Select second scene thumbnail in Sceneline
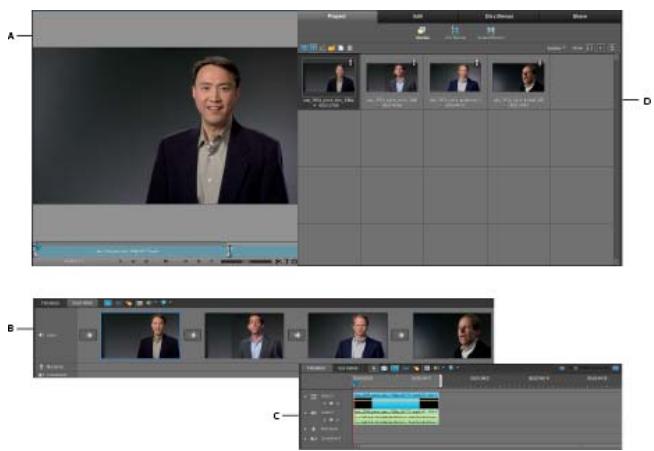 [244, 335]
